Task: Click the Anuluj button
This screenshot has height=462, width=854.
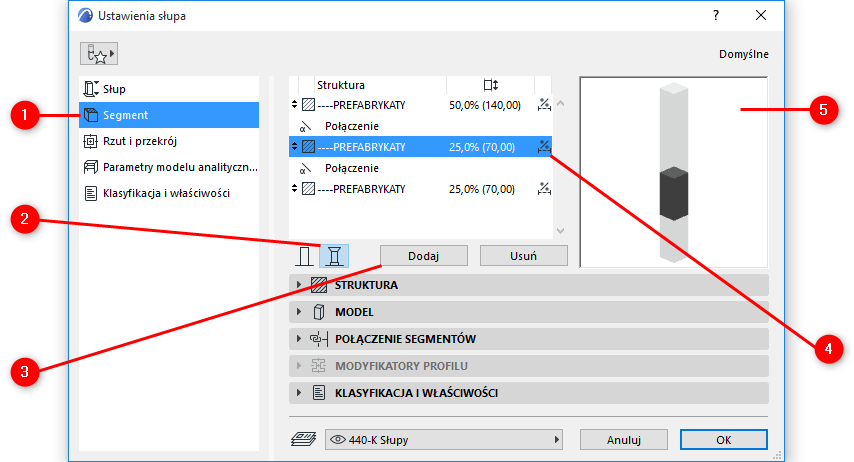Action: point(624,440)
